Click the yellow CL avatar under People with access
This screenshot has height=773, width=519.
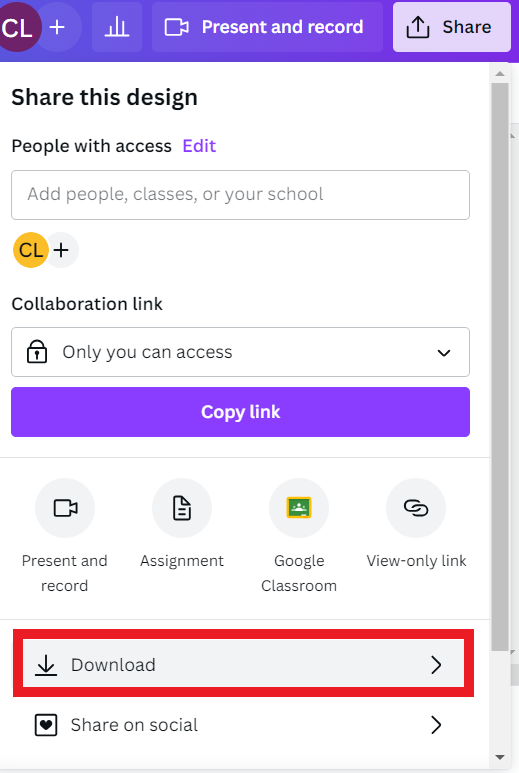[31, 250]
